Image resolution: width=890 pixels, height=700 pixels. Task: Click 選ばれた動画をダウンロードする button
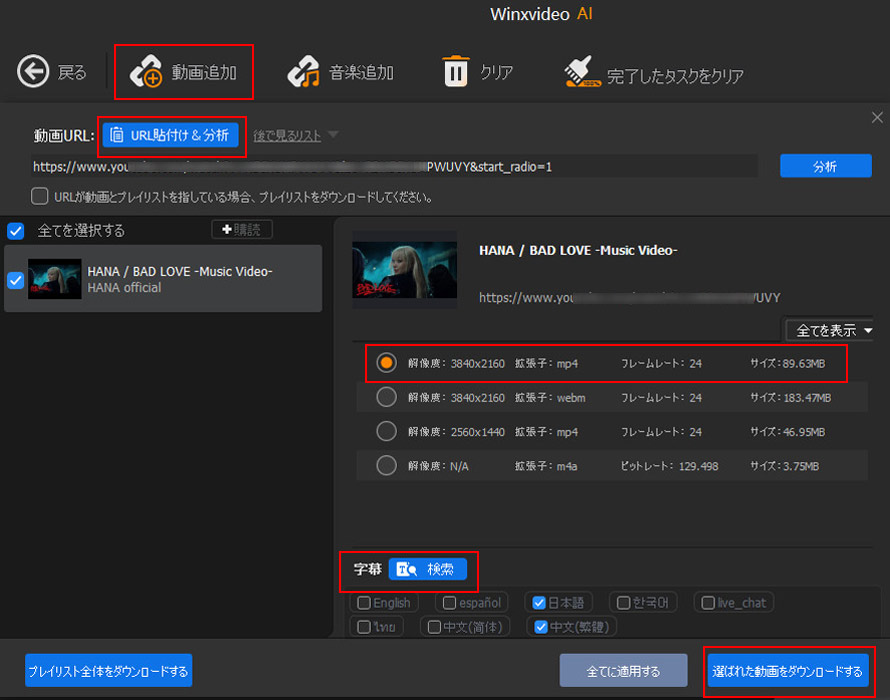[786, 671]
